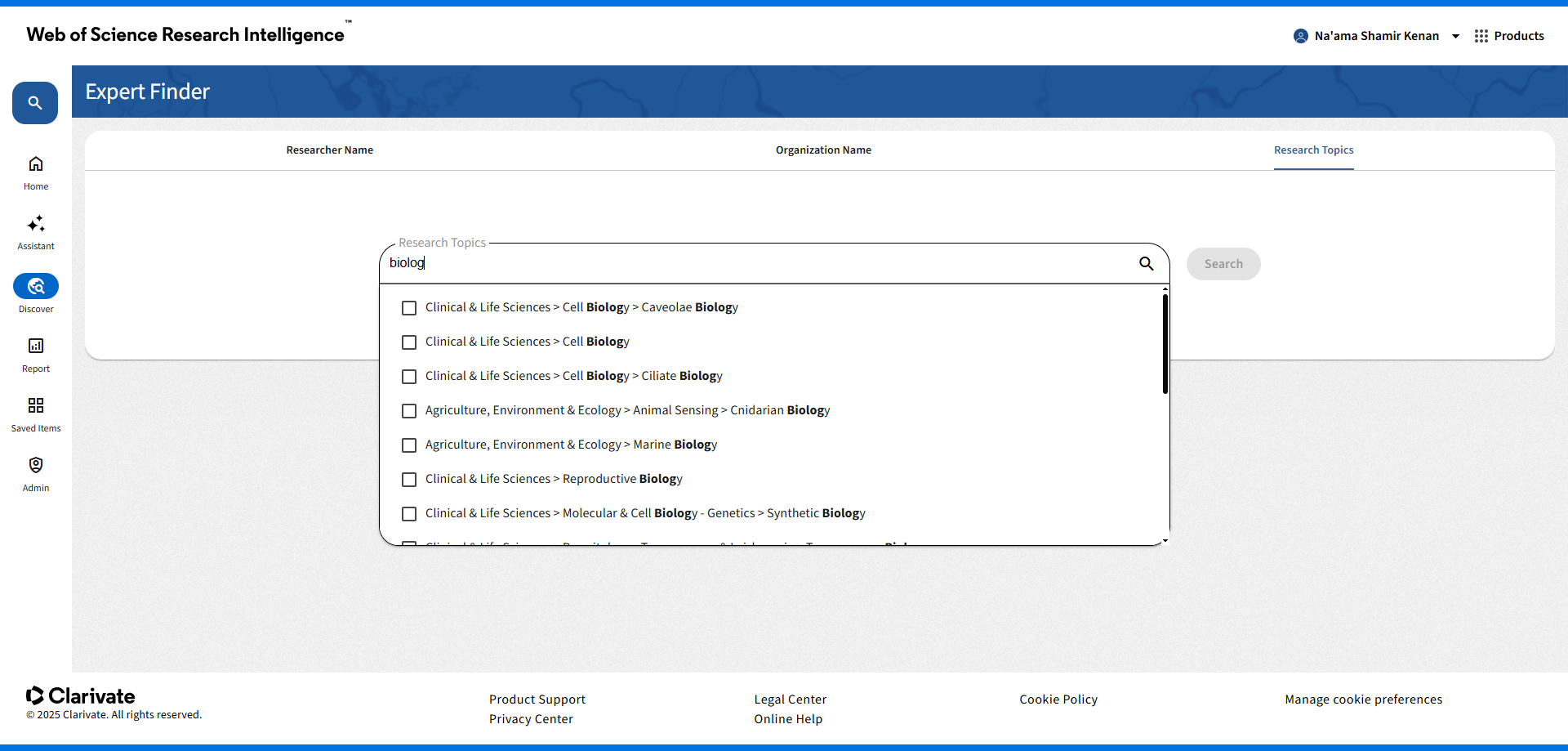The width and height of the screenshot is (1568, 751).
Task: Open Saved Items in the sidebar
Action: 36,414
